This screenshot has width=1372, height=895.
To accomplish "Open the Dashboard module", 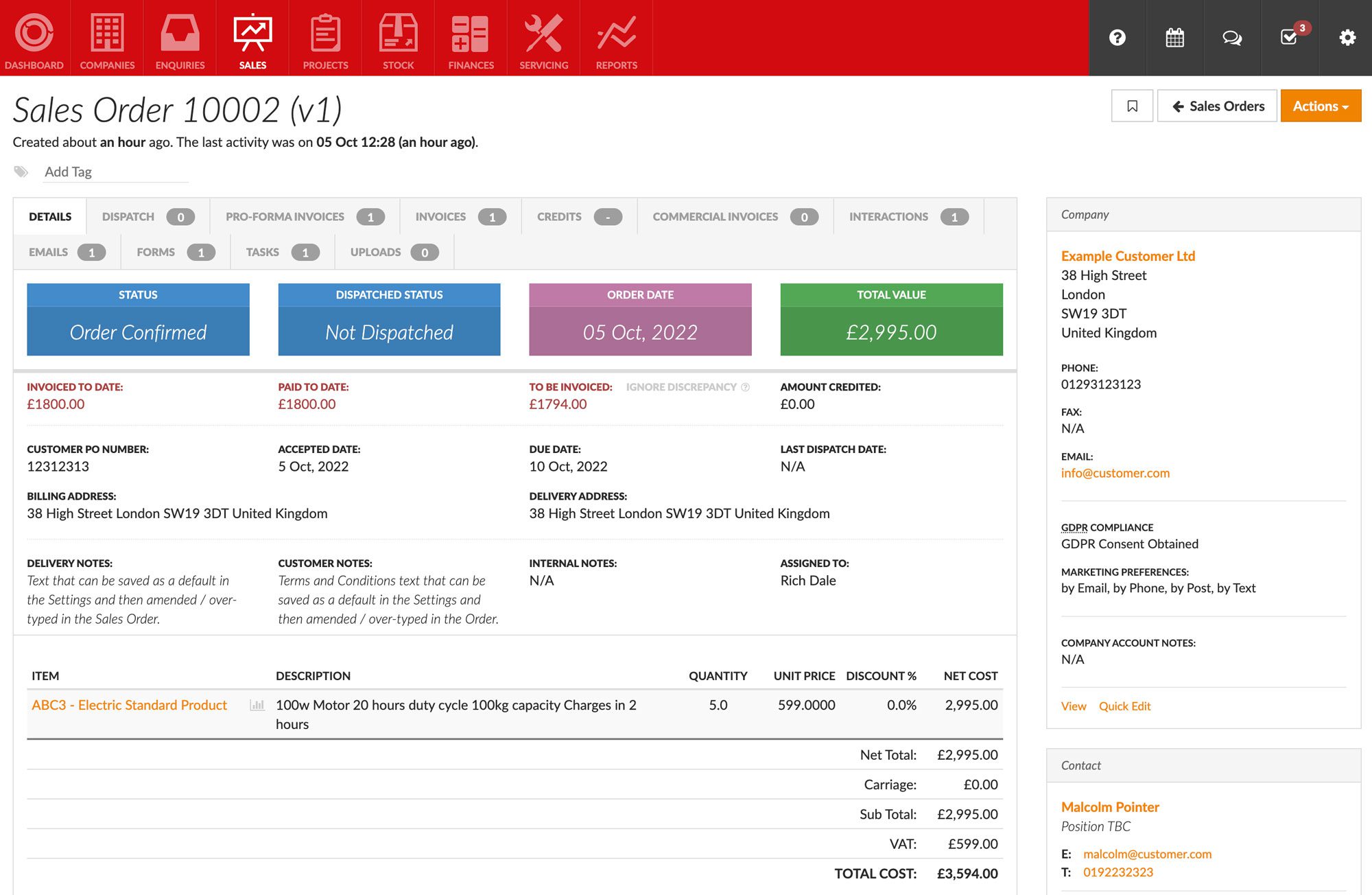I will coord(34,38).
